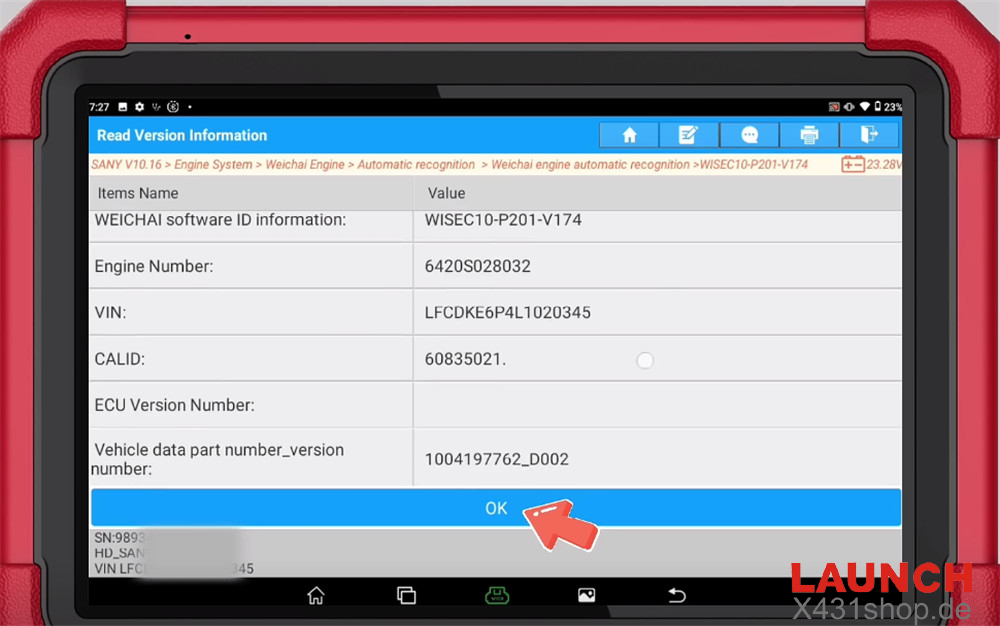The image size is (1000, 626).
Task: Select the VIN value LFCDKE6P4L1020345
Action: click(508, 313)
